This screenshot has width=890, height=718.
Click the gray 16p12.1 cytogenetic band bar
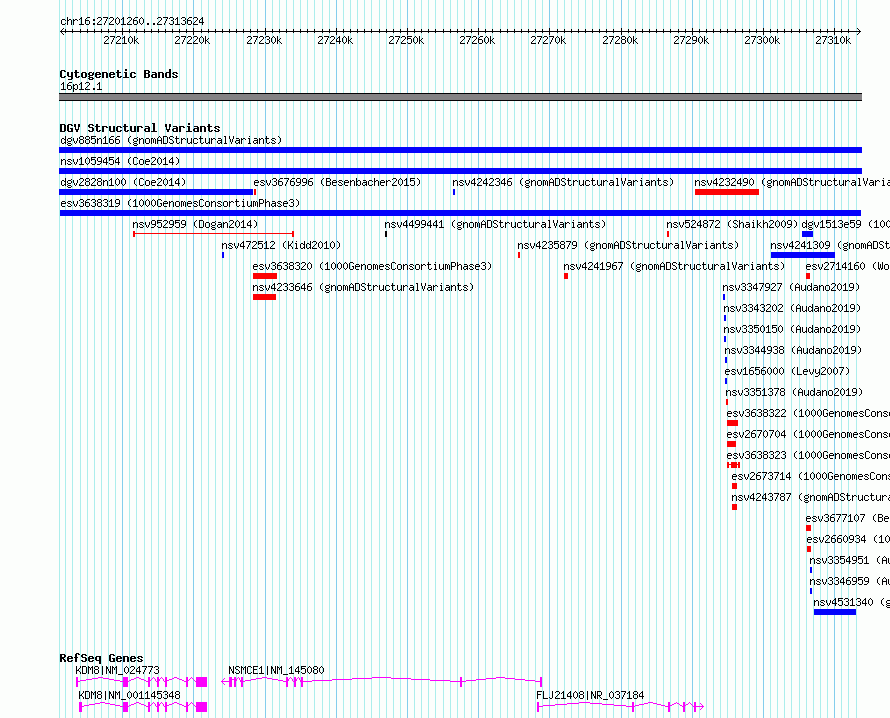pyautogui.click(x=460, y=97)
